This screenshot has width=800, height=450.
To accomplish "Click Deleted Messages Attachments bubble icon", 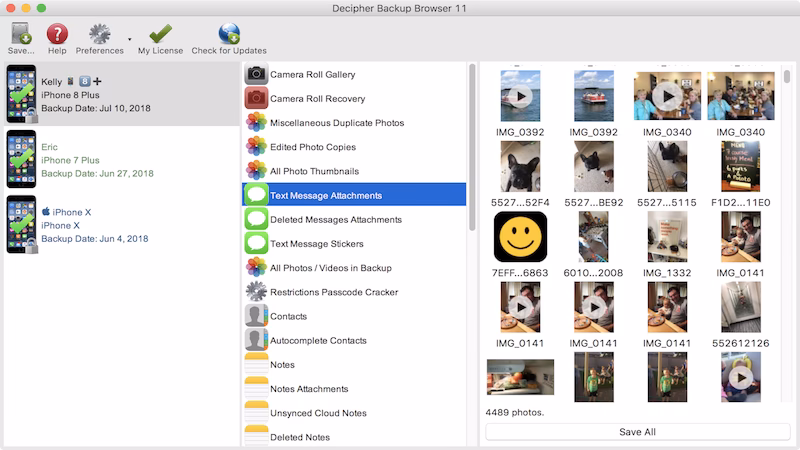I will coord(256,219).
